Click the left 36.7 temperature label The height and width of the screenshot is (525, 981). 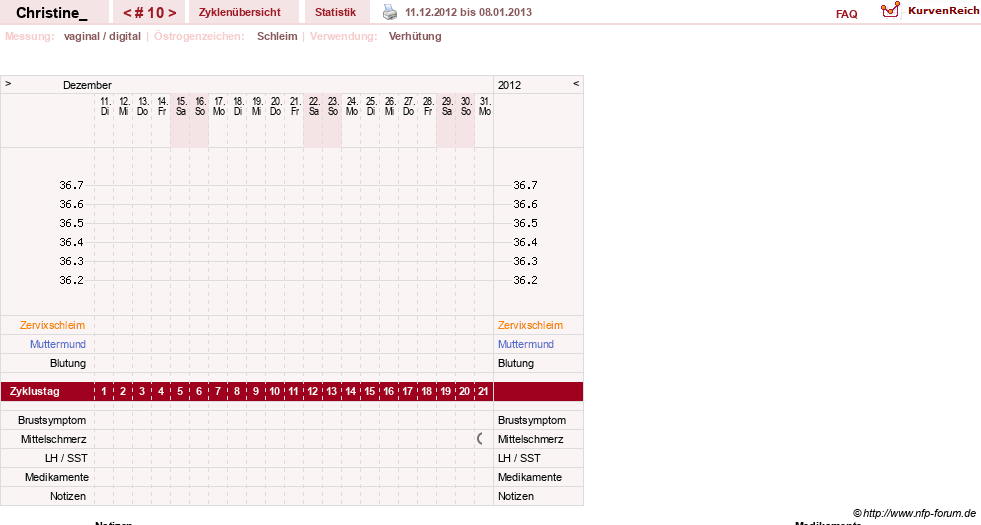[x=71, y=185]
